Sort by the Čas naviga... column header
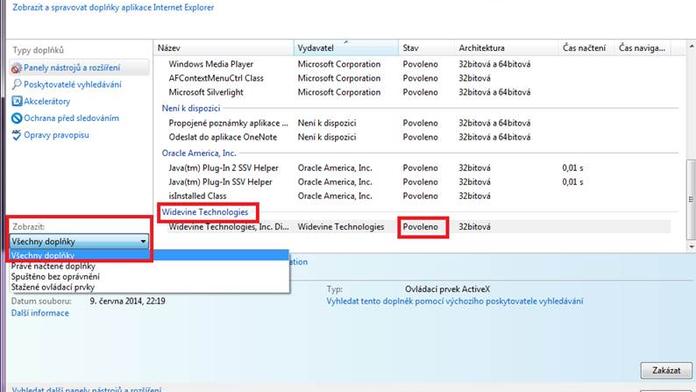 coord(642,48)
